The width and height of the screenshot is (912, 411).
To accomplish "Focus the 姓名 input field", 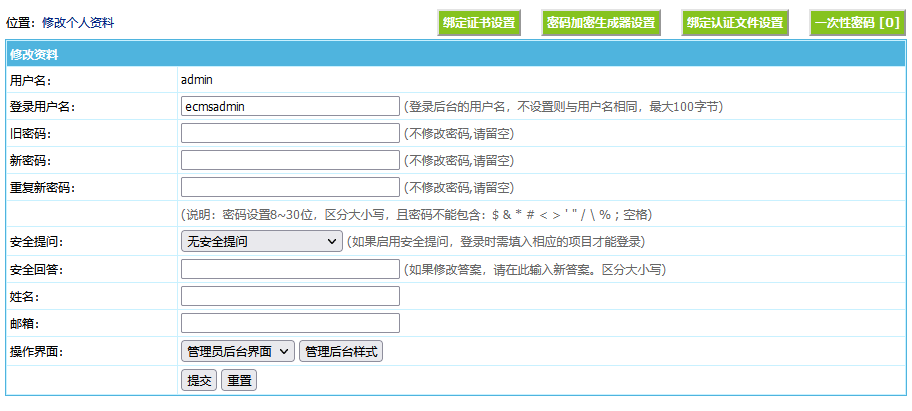I will point(290,296).
